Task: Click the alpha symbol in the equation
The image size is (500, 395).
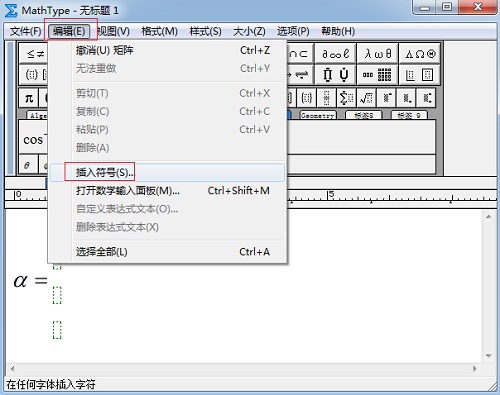Action: (20, 281)
